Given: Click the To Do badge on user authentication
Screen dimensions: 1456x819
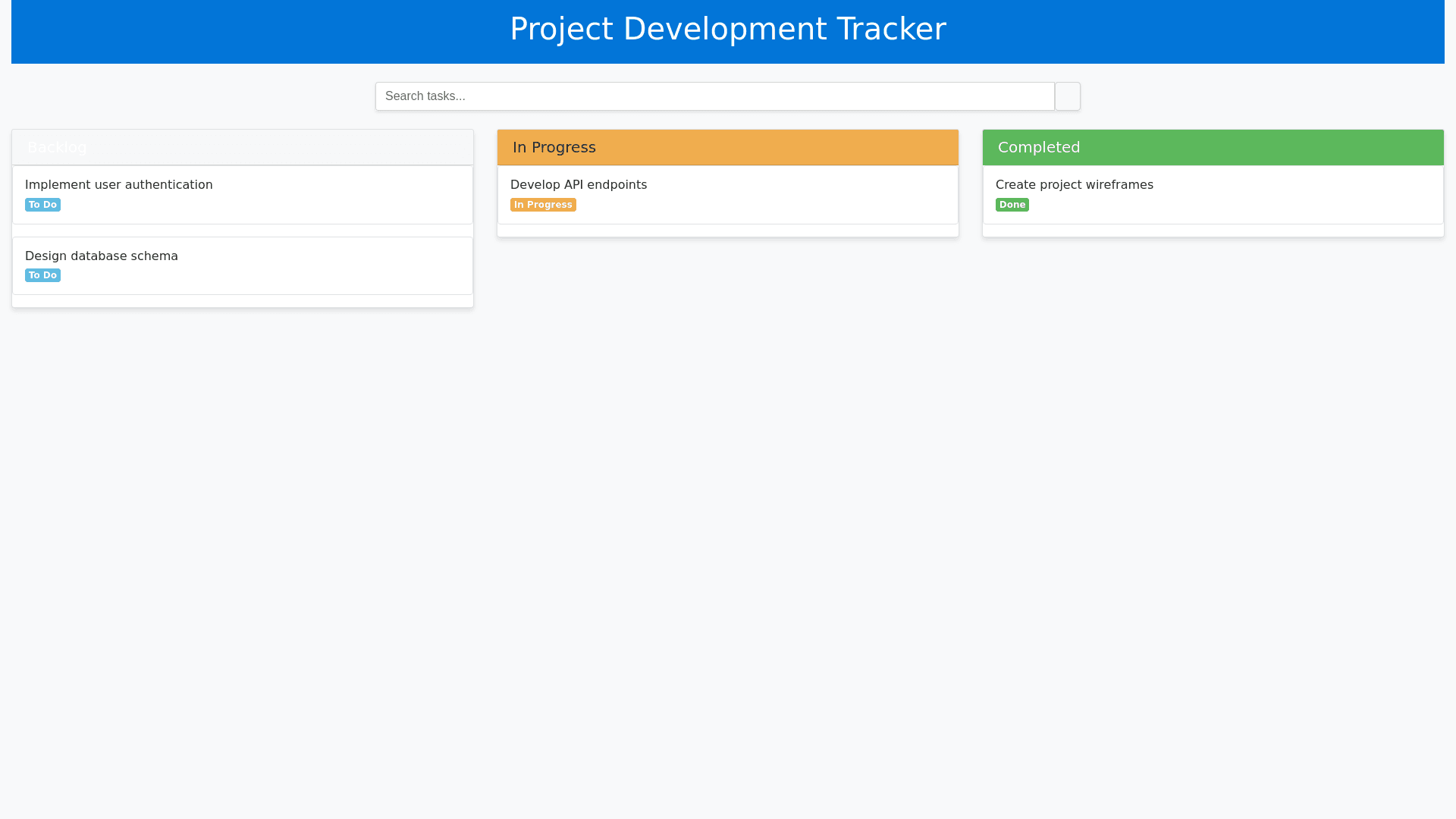Looking at the screenshot, I should click(42, 204).
